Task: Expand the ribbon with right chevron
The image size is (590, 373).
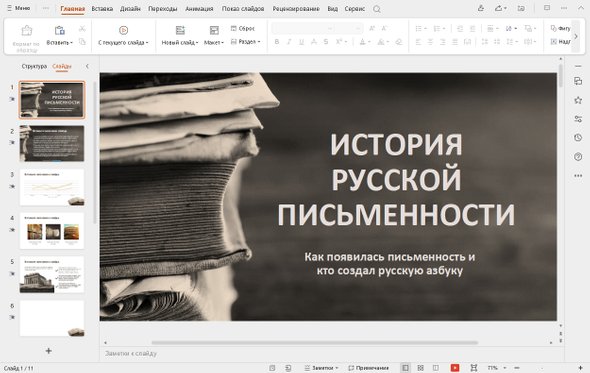Action: 576,36
